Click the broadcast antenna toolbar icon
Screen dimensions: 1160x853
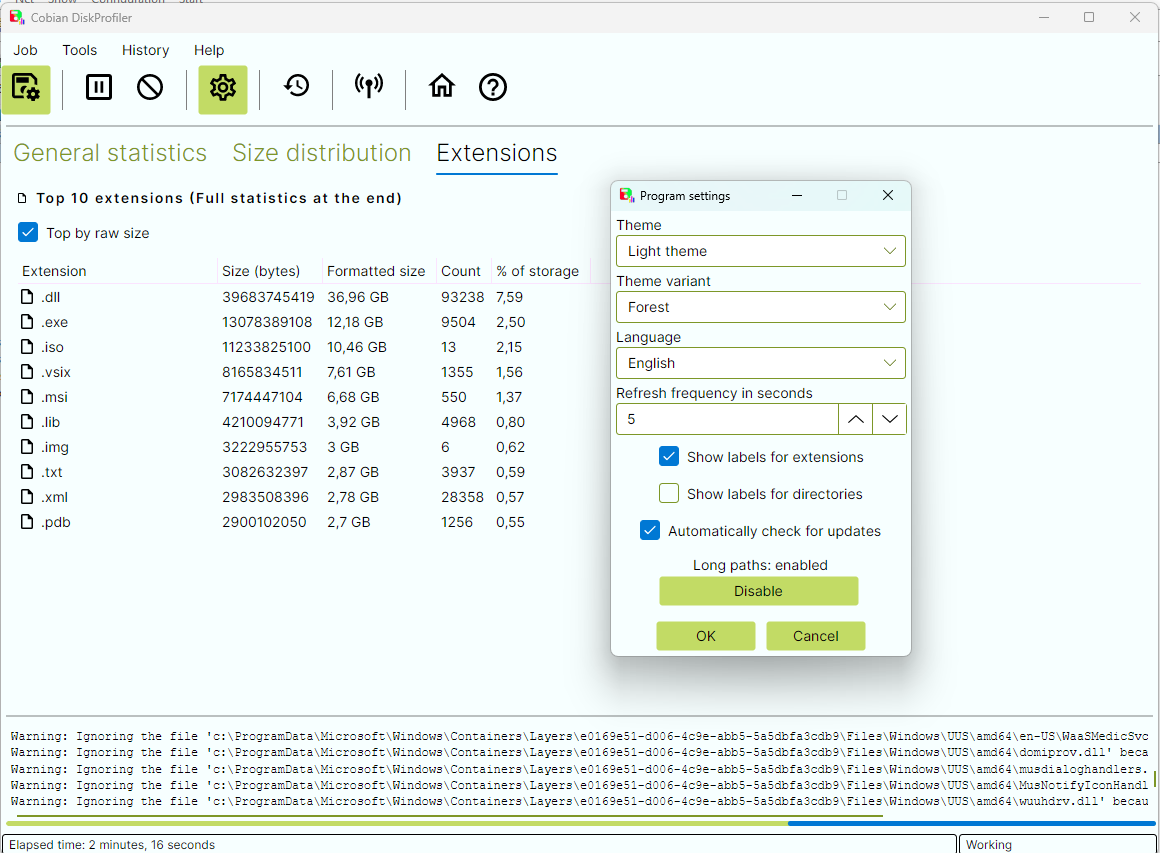click(x=369, y=87)
